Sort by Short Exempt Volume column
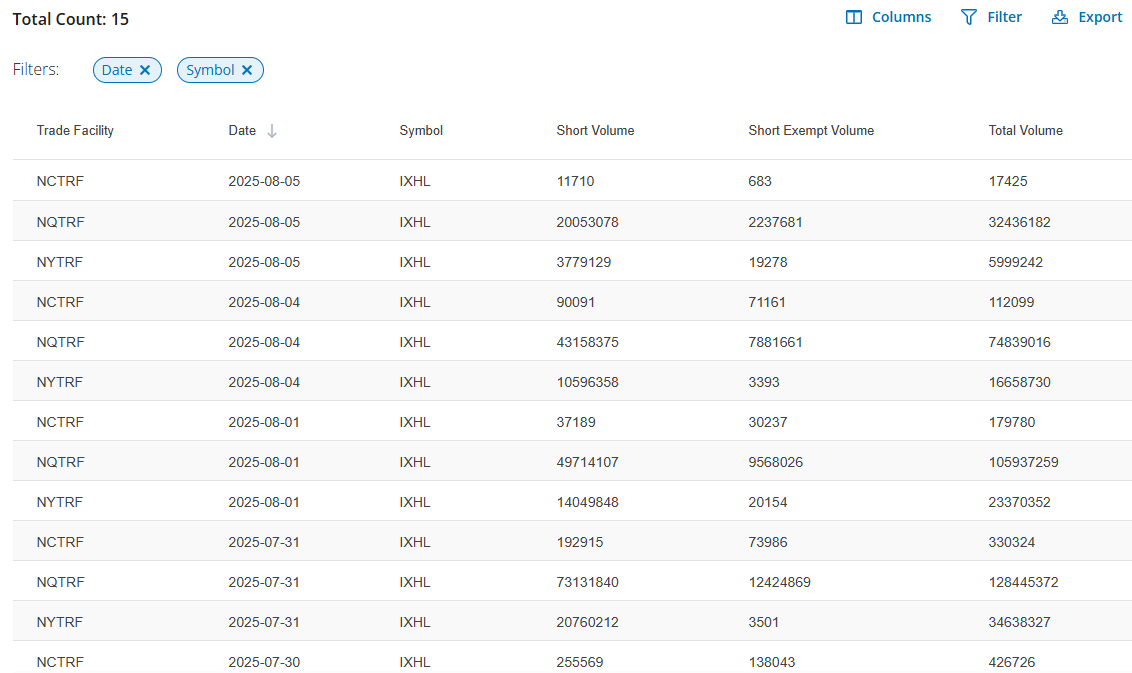The width and height of the screenshot is (1132, 673). pyautogui.click(x=811, y=131)
